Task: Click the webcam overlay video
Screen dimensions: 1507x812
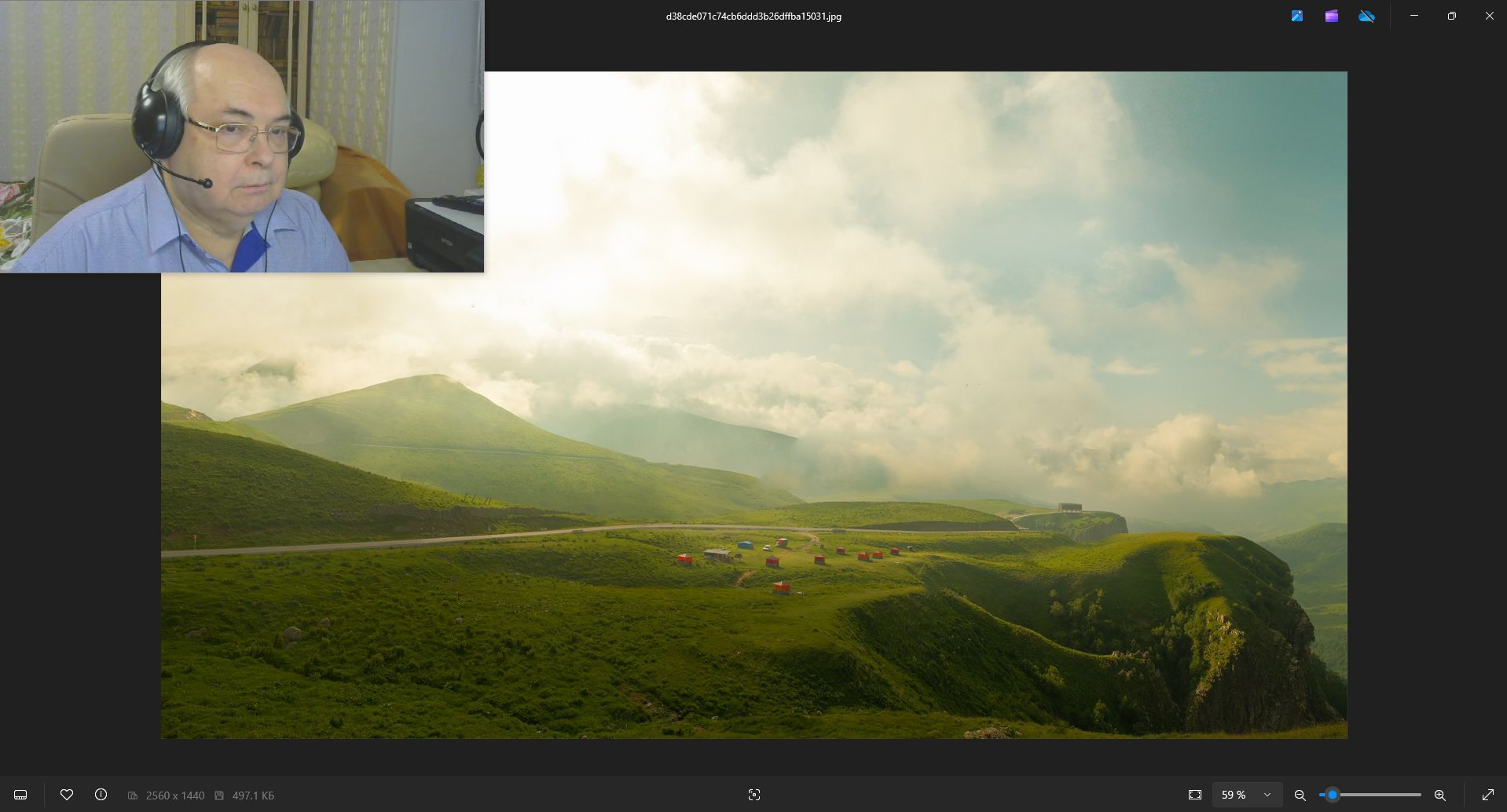Action: (x=242, y=136)
